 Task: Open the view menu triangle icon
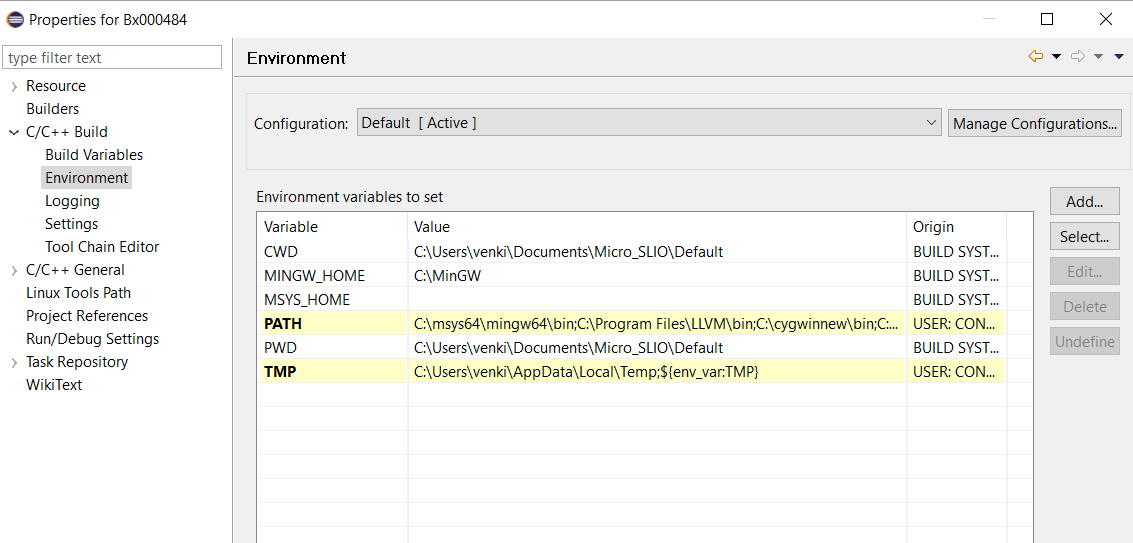pos(1119,57)
